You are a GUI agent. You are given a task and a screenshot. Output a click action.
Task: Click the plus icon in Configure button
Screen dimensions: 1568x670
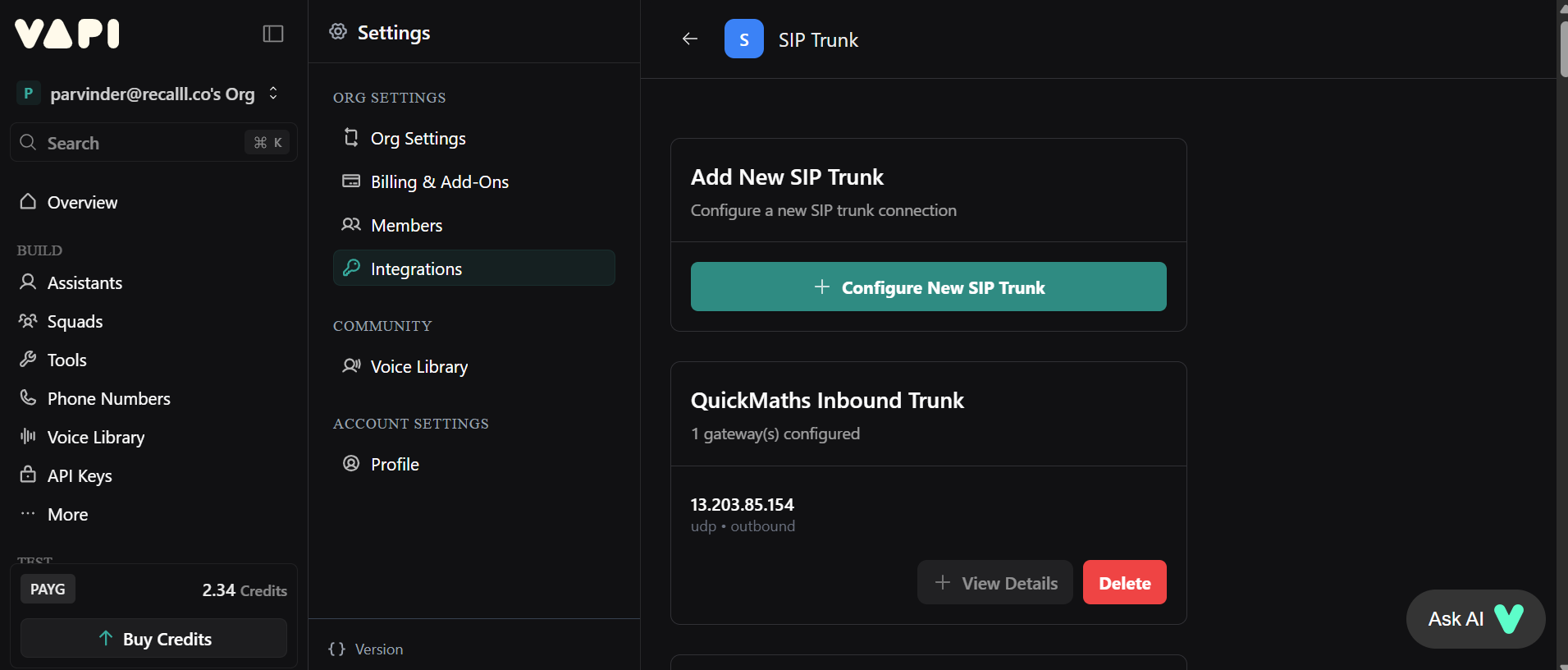pos(821,287)
